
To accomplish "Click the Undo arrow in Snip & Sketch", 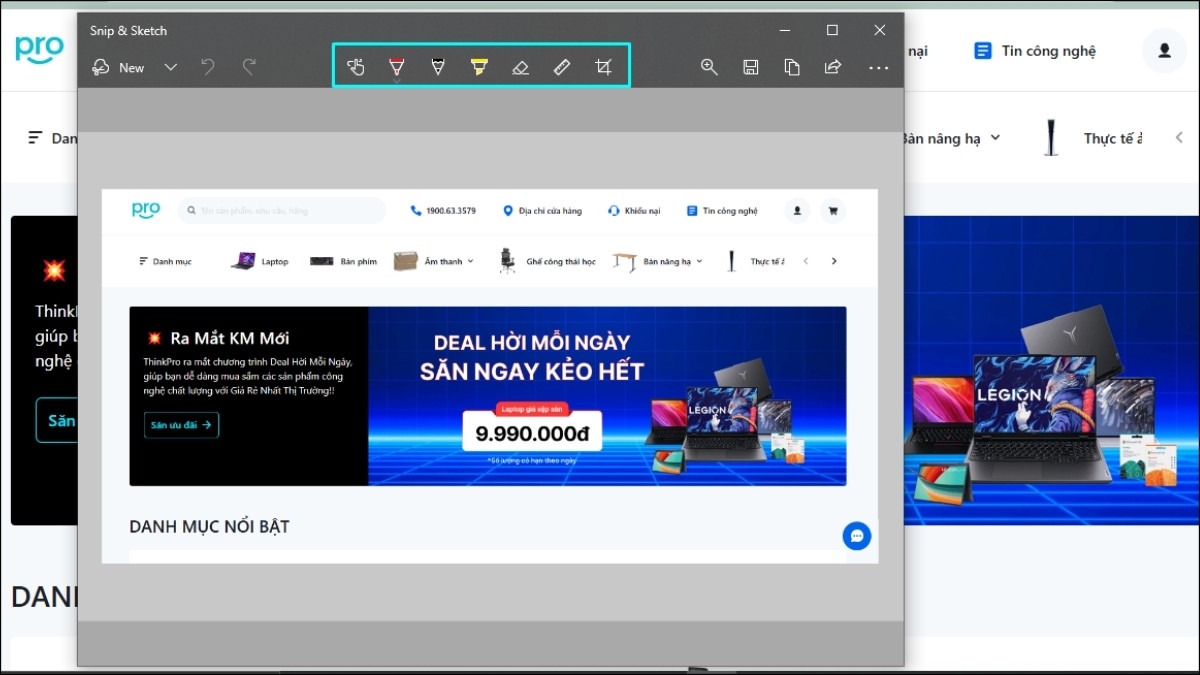I will click(208, 67).
